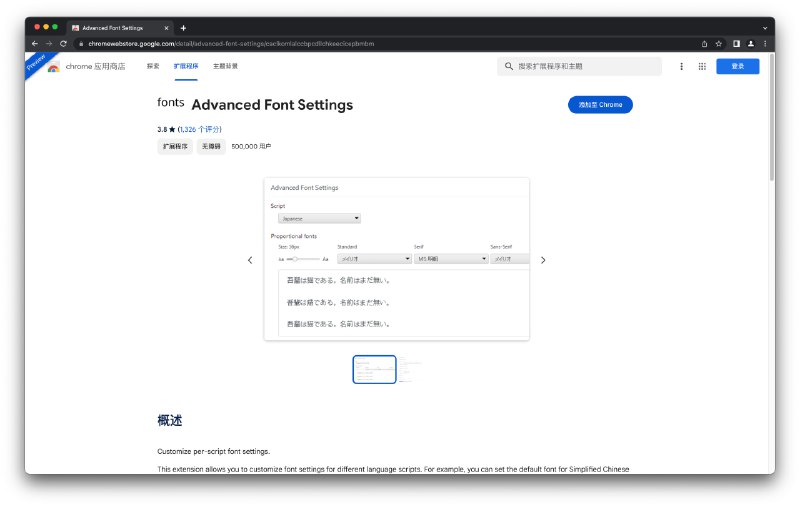Viewport: 800px width, 507px height.
Task: Open the 1,326 个评分 ratings link
Action: (200, 129)
